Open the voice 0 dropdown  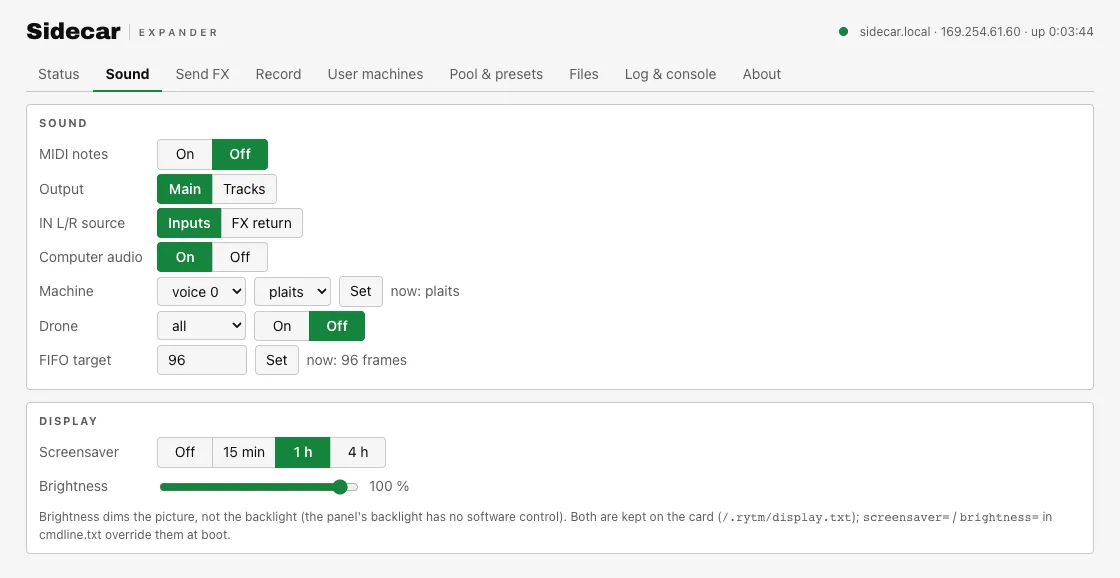(x=201, y=292)
